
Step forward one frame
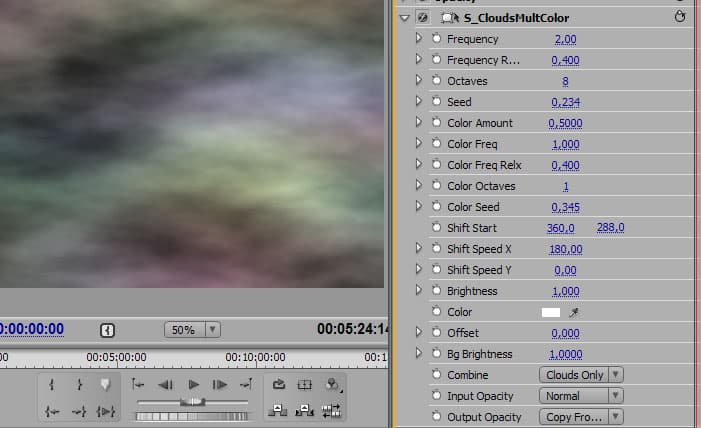(220, 385)
